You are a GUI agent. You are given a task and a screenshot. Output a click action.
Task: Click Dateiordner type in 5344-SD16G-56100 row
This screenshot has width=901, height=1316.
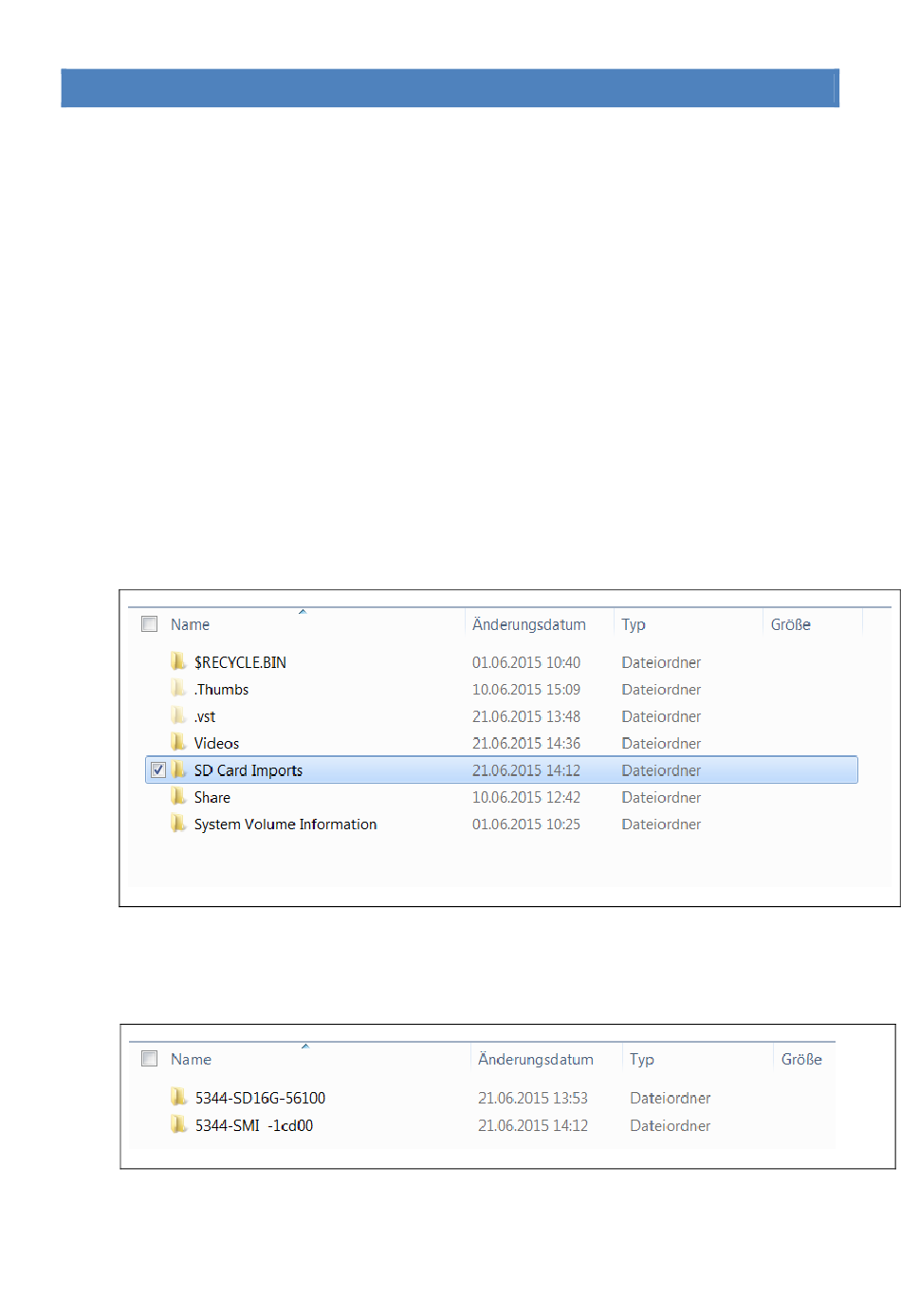coord(671,1098)
